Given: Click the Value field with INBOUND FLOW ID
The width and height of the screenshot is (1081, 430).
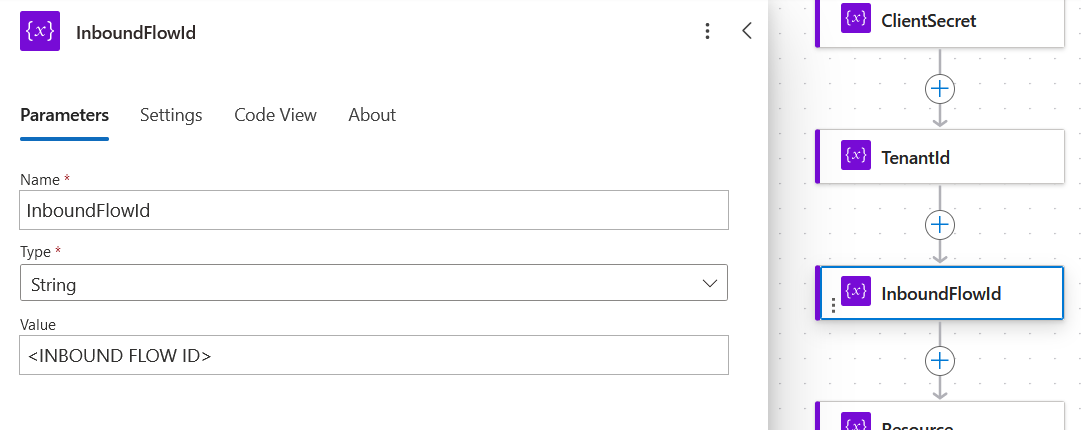Looking at the screenshot, I should pos(374,355).
